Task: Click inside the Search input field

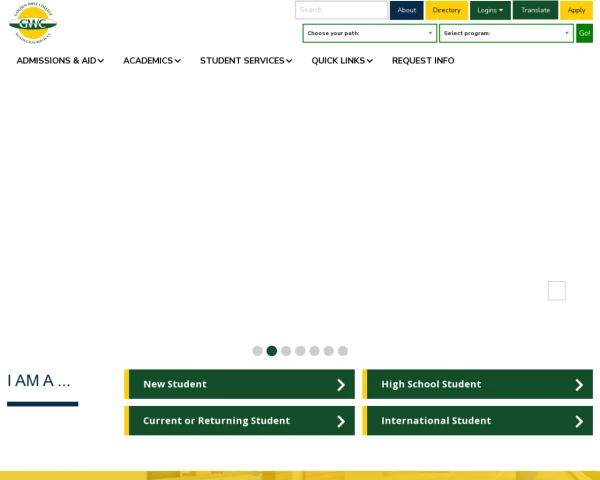Action: point(340,10)
